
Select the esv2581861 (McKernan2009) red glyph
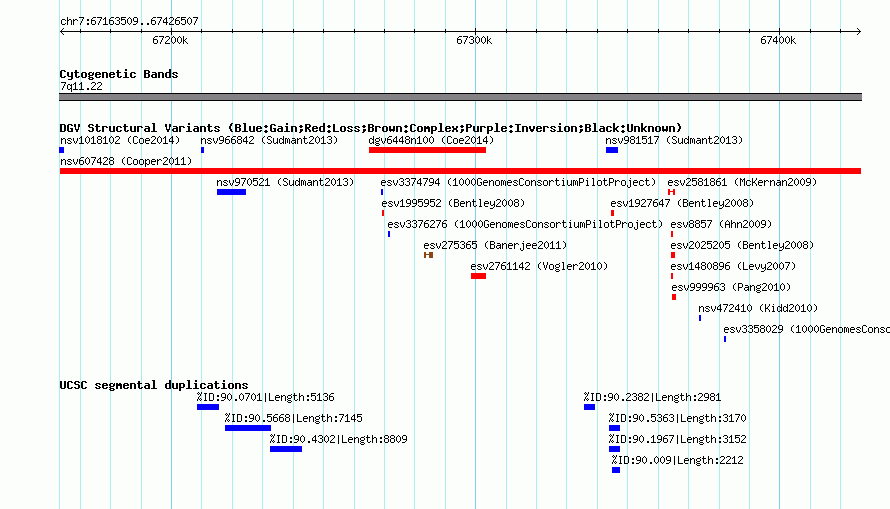671,192
